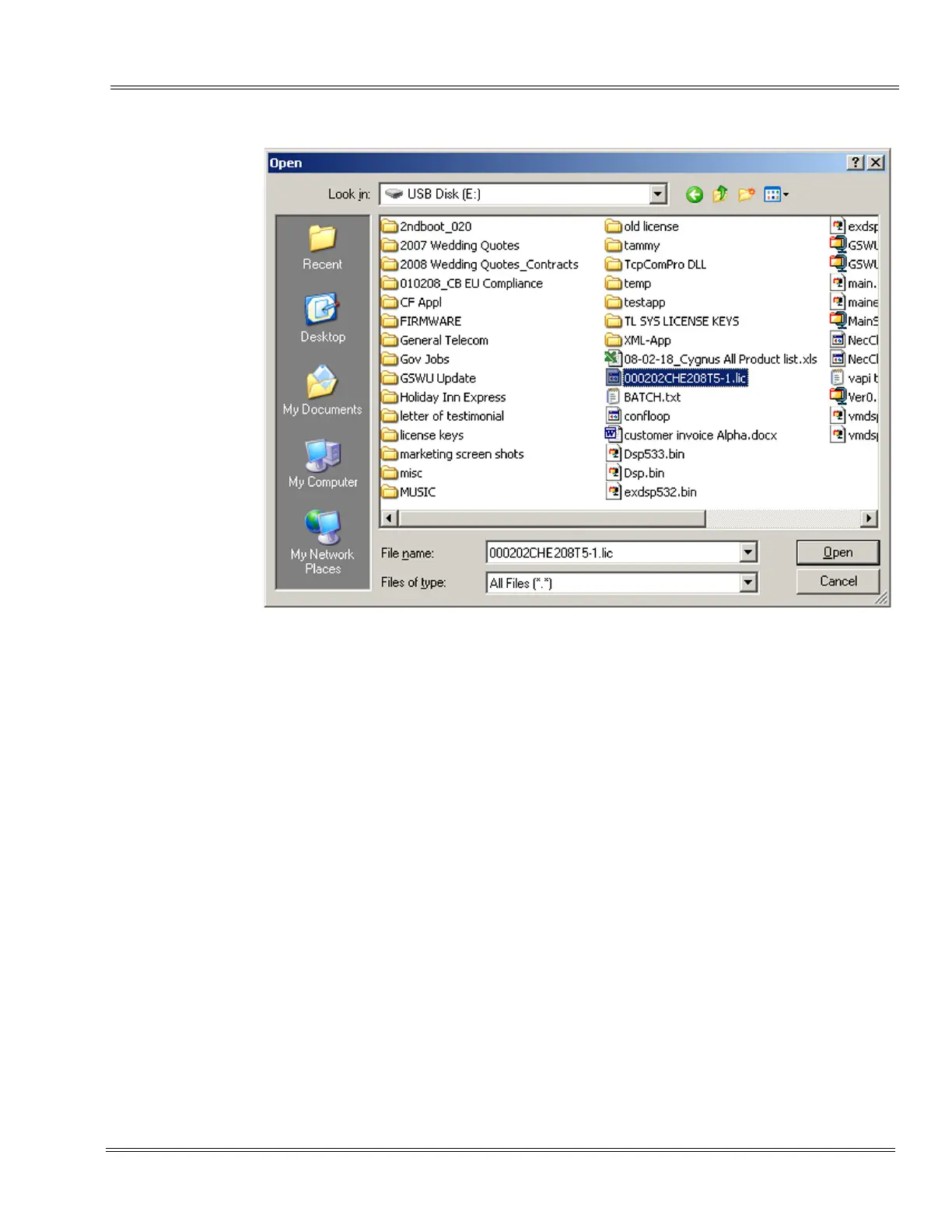Select the 2007 Wedding Quotes folder
952x1232 pixels.
450,246
